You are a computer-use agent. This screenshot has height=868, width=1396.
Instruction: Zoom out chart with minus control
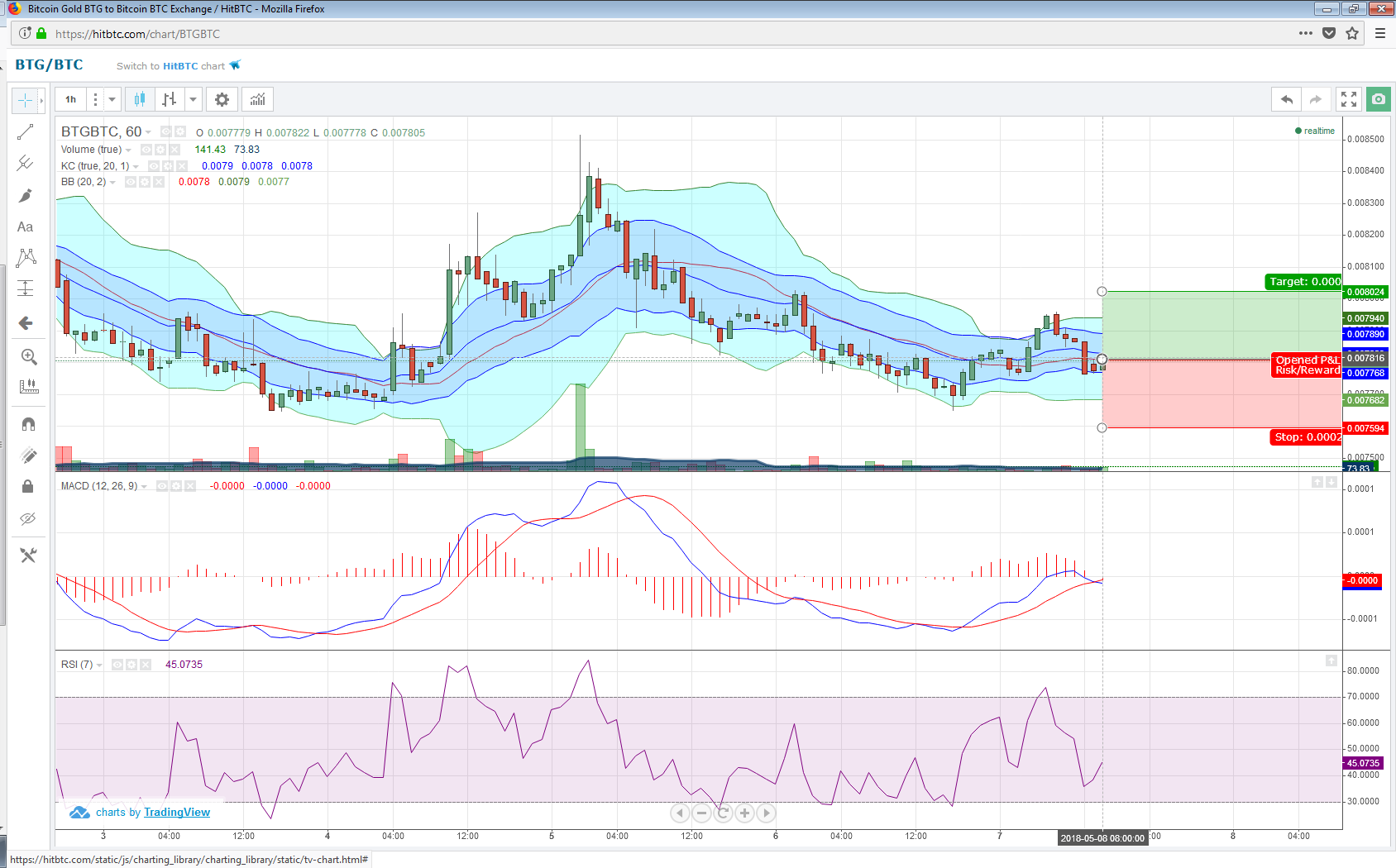pyautogui.click(x=701, y=813)
